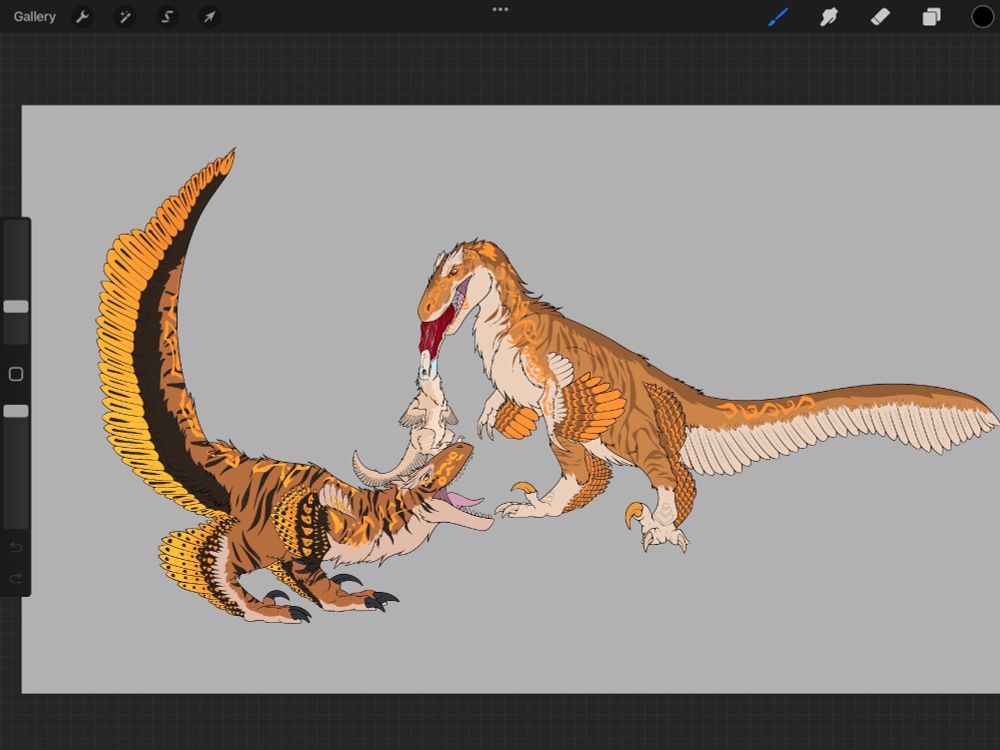Redo the action with sidebar arrow
The width and height of the screenshot is (1000, 750).
16,578
